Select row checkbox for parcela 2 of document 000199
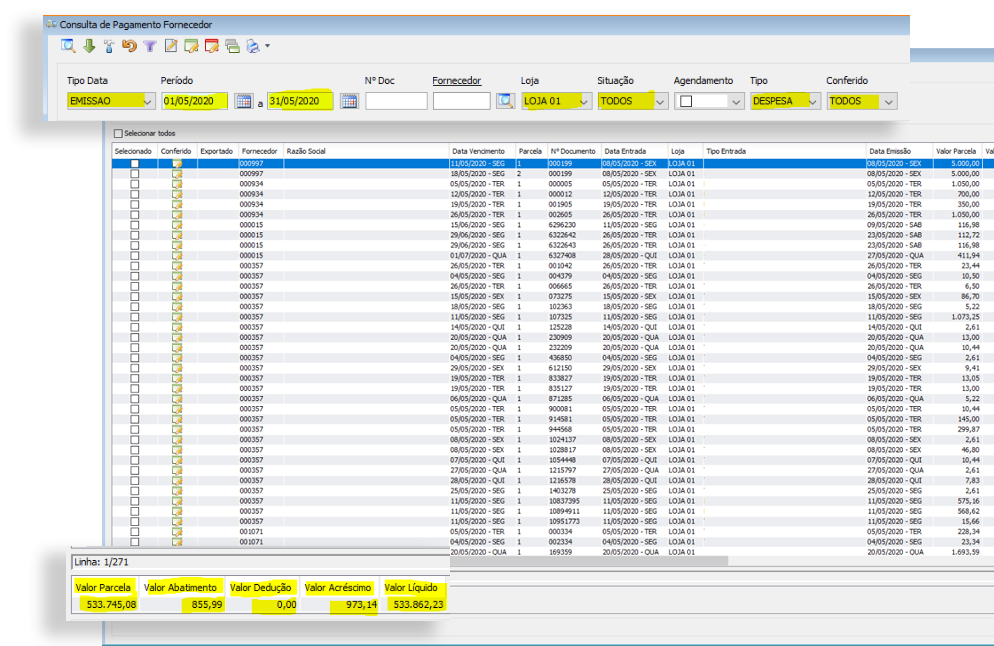The height and width of the screenshot is (646, 994). [134, 174]
